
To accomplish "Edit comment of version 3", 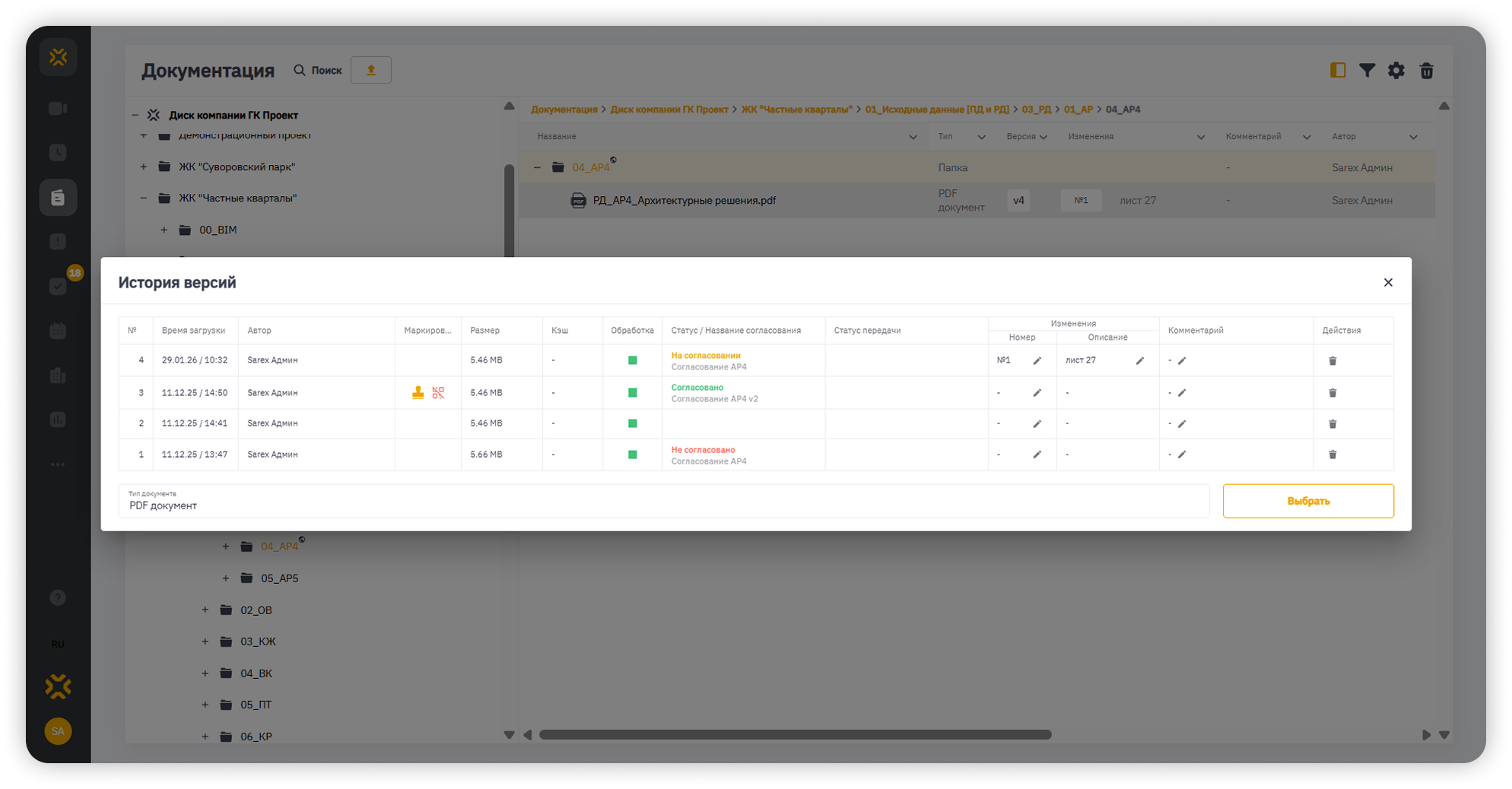I will tap(1182, 393).
